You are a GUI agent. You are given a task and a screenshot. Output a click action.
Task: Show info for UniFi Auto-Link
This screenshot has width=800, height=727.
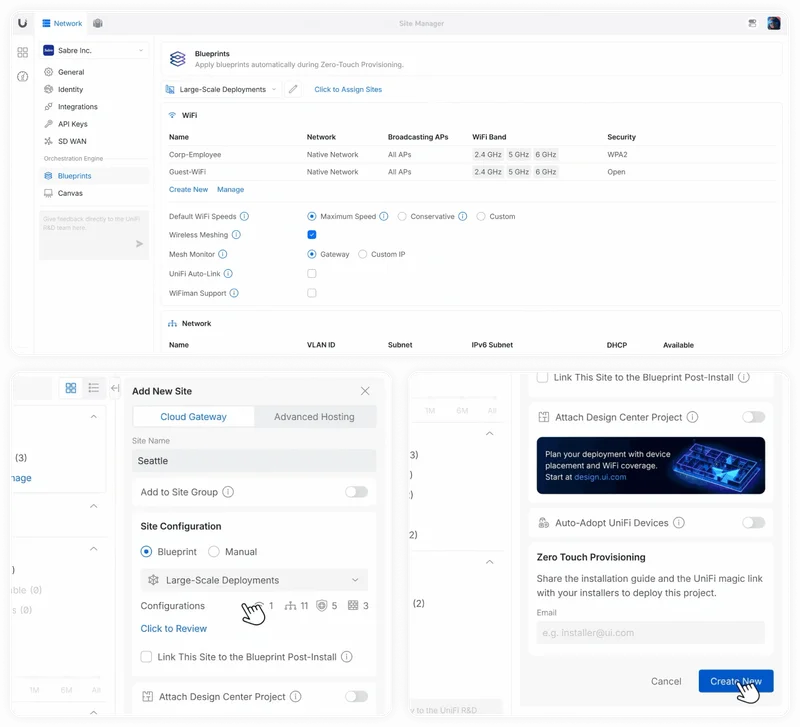coord(229,273)
